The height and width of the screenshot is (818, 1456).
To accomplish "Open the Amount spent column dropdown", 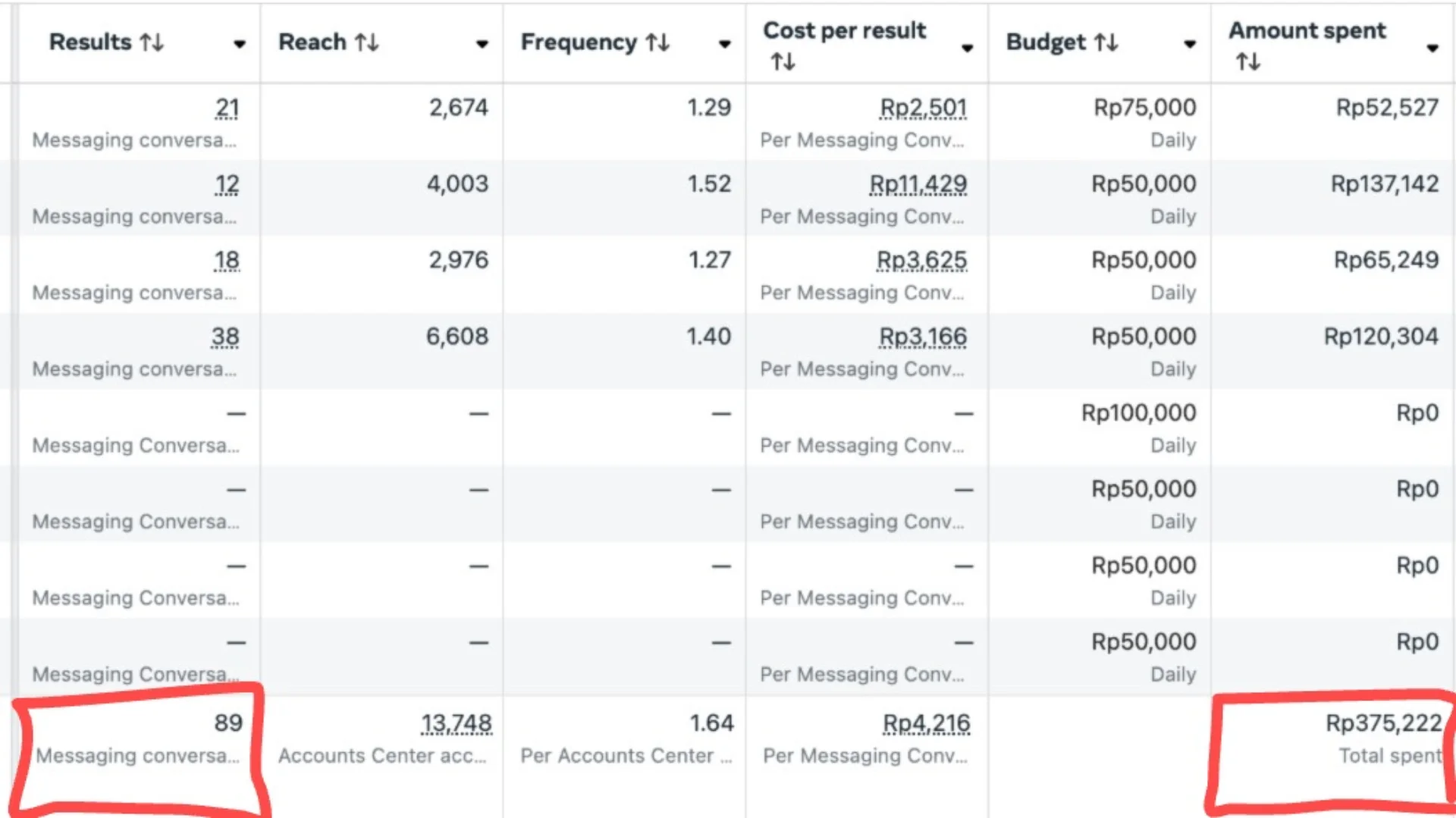I will (1432, 49).
